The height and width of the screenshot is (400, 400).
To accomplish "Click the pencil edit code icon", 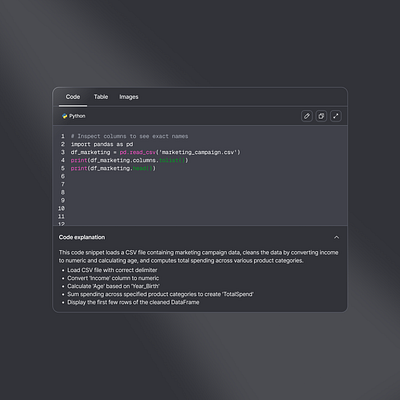I will coord(307,116).
